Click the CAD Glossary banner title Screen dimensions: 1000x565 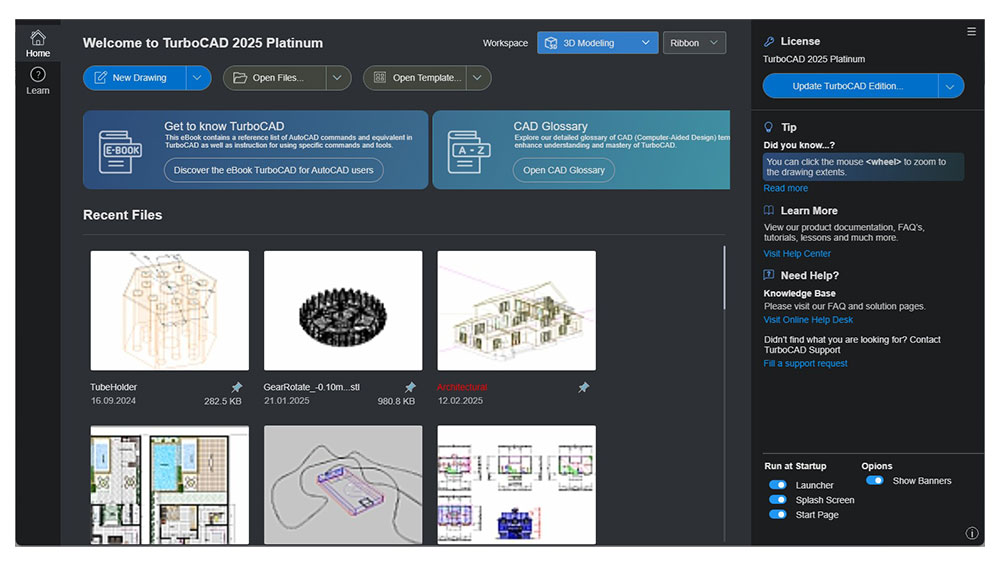(x=550, y=126)
